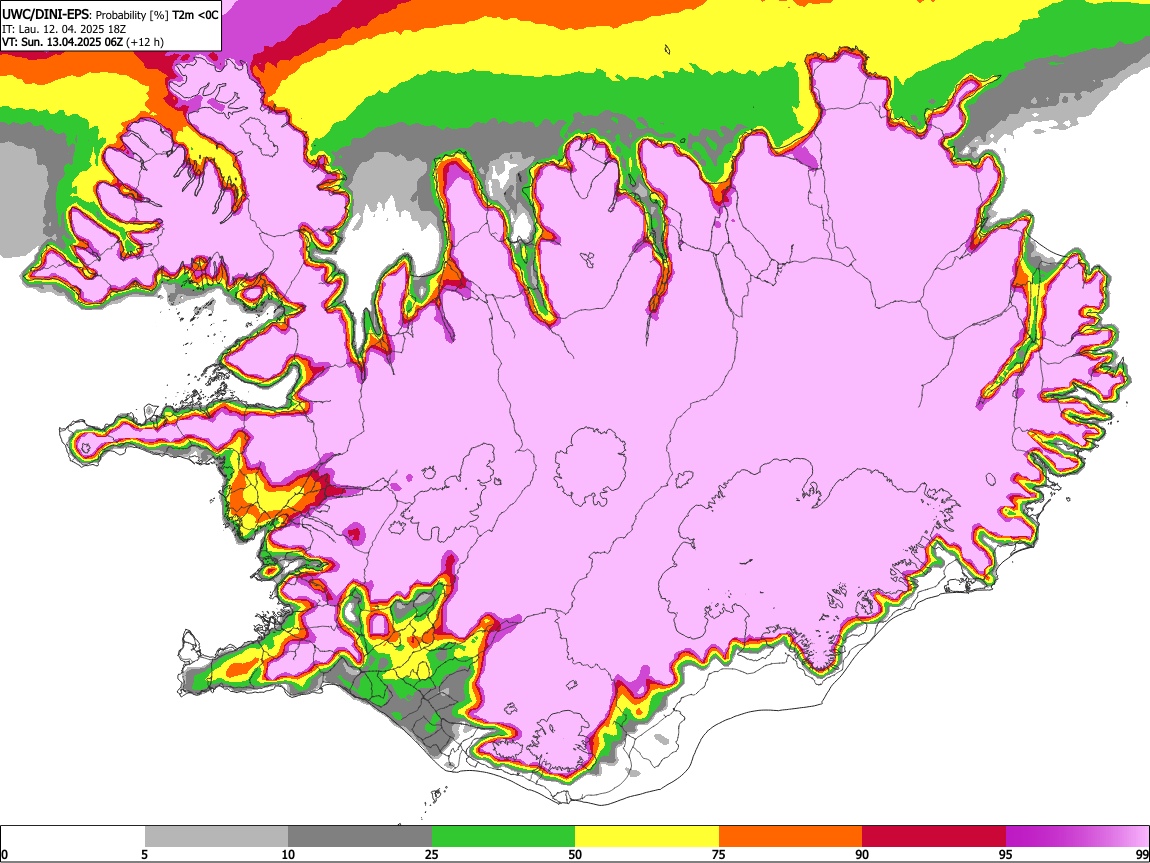
Task: Click the legend tick label '50'
Action: (x=575, y=855)
